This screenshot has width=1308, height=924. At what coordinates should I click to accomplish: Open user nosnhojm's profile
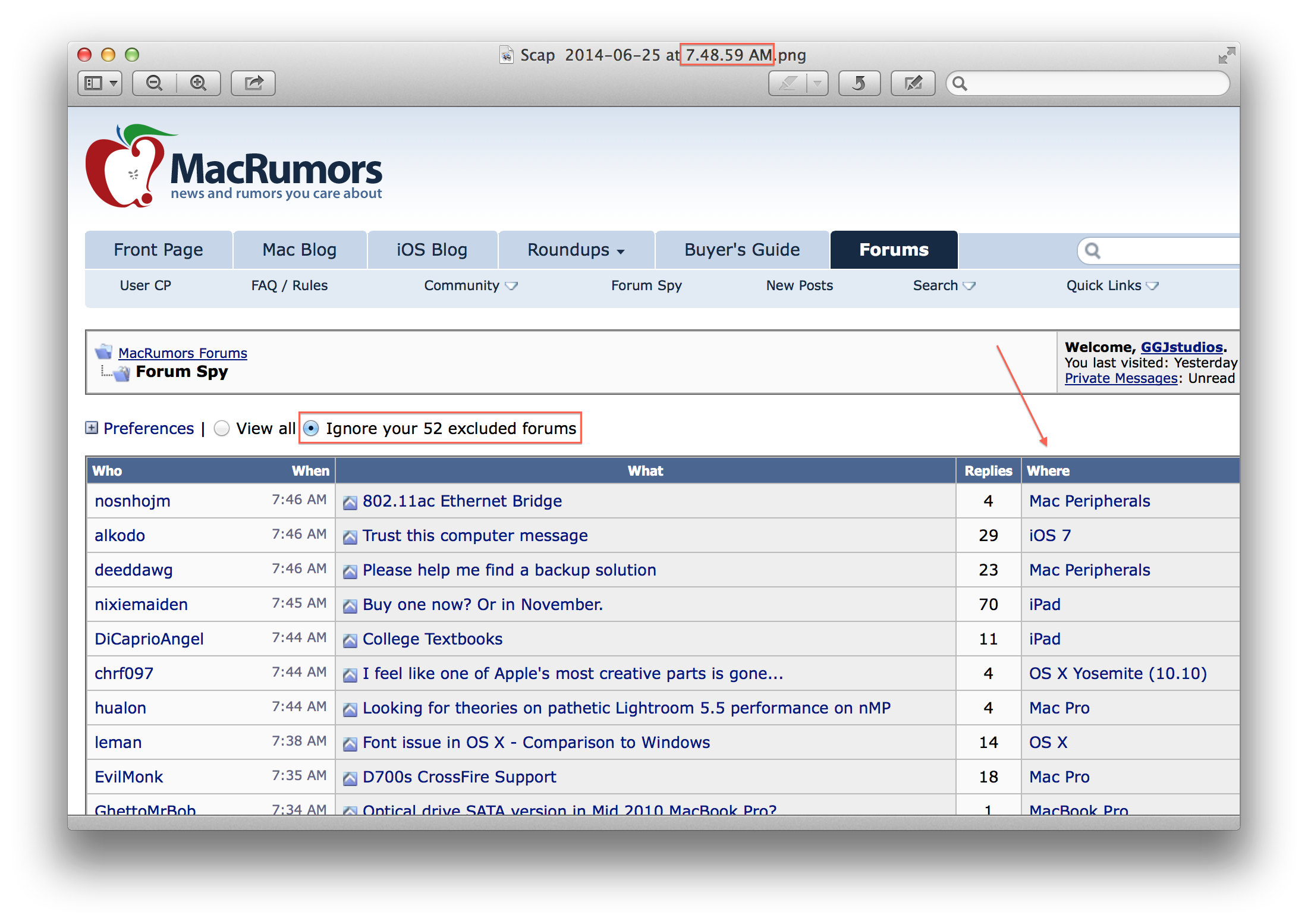(x=133, y=501)
